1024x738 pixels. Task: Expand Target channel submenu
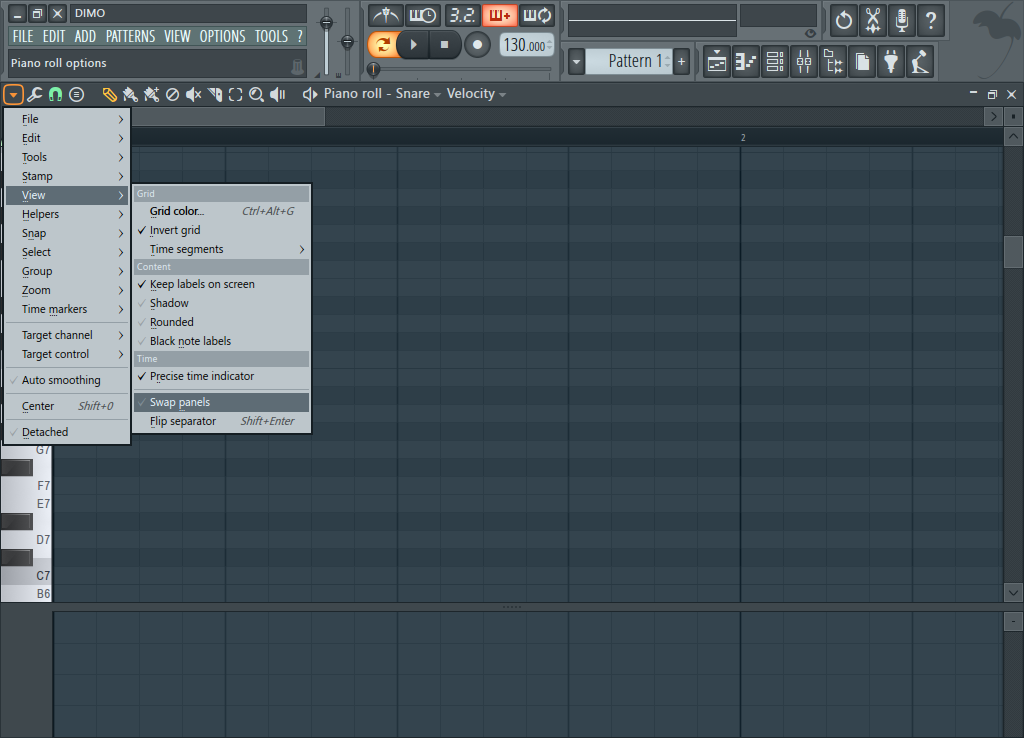point(67,335)
